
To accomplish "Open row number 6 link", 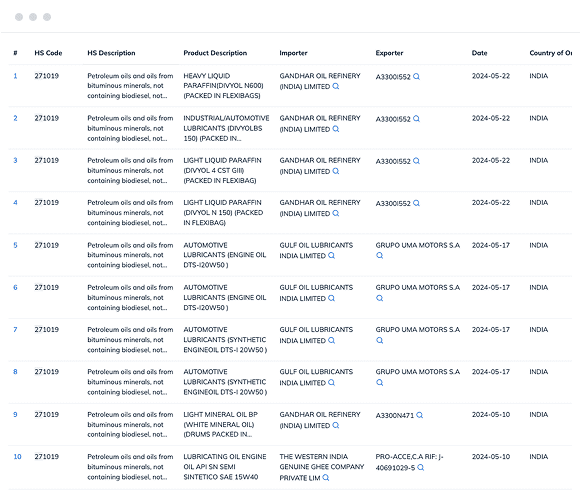I will click(16, 287).
